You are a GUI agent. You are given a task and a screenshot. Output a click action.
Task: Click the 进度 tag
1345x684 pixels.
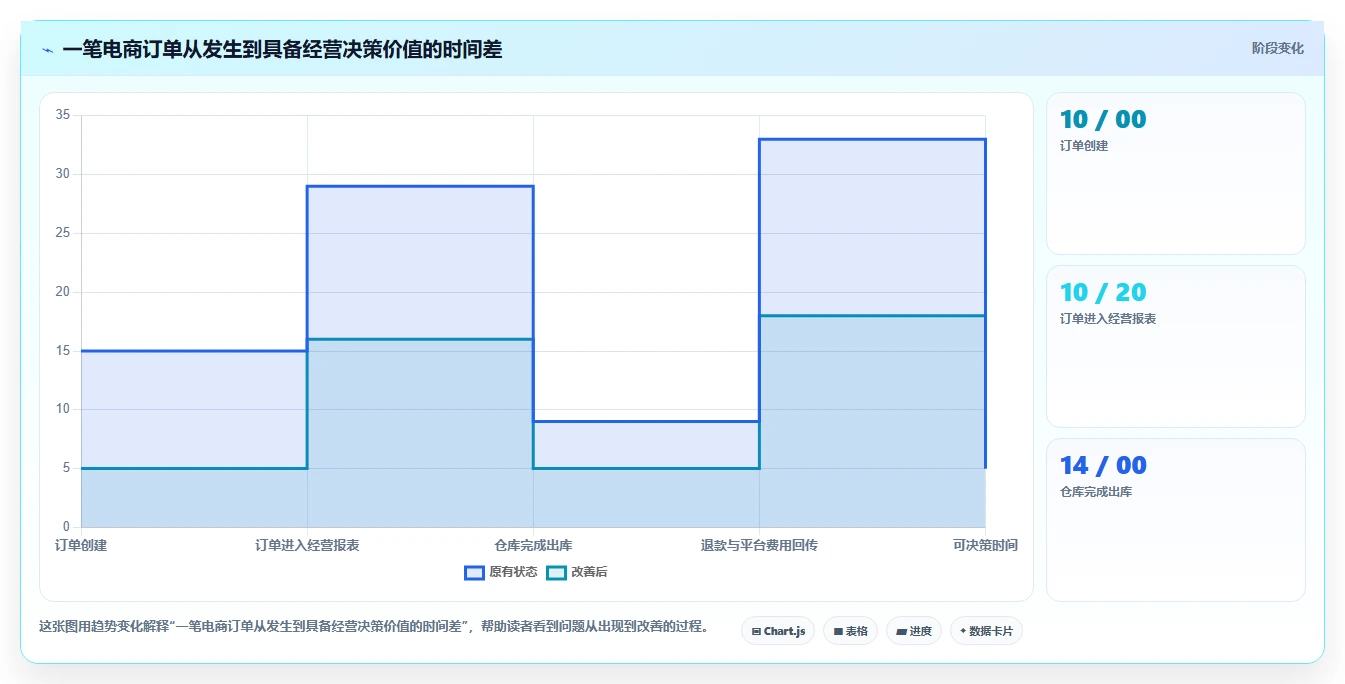914,631
